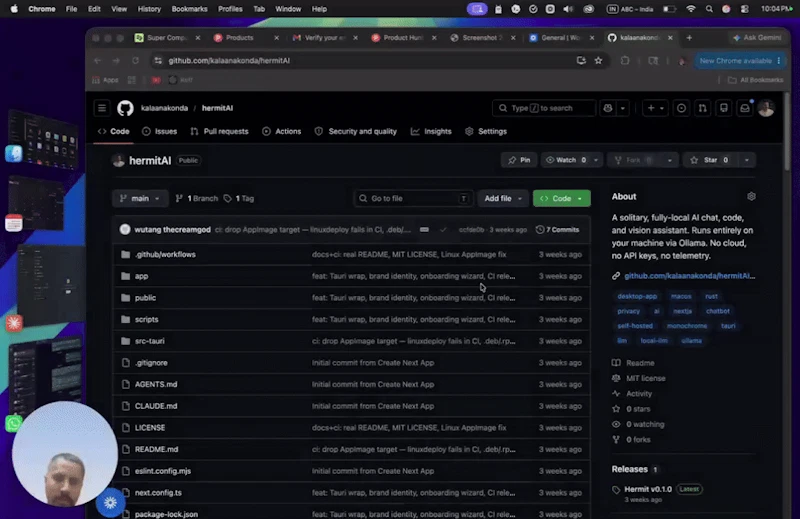Click the Type / to search box

[x=544, y=108]
